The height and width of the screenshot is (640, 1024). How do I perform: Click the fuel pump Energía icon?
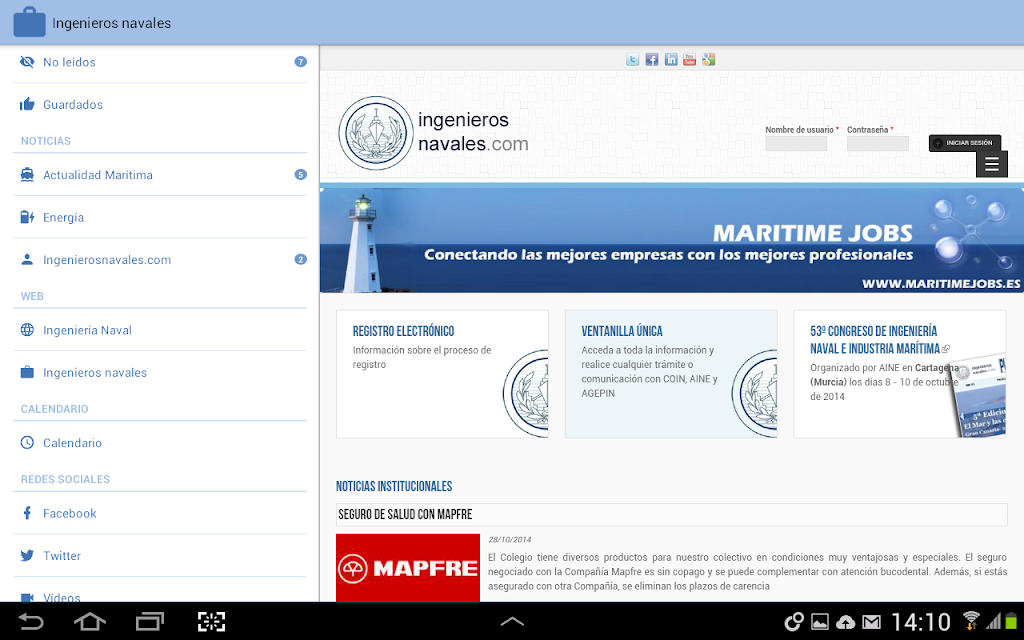[x=27, y=217]
